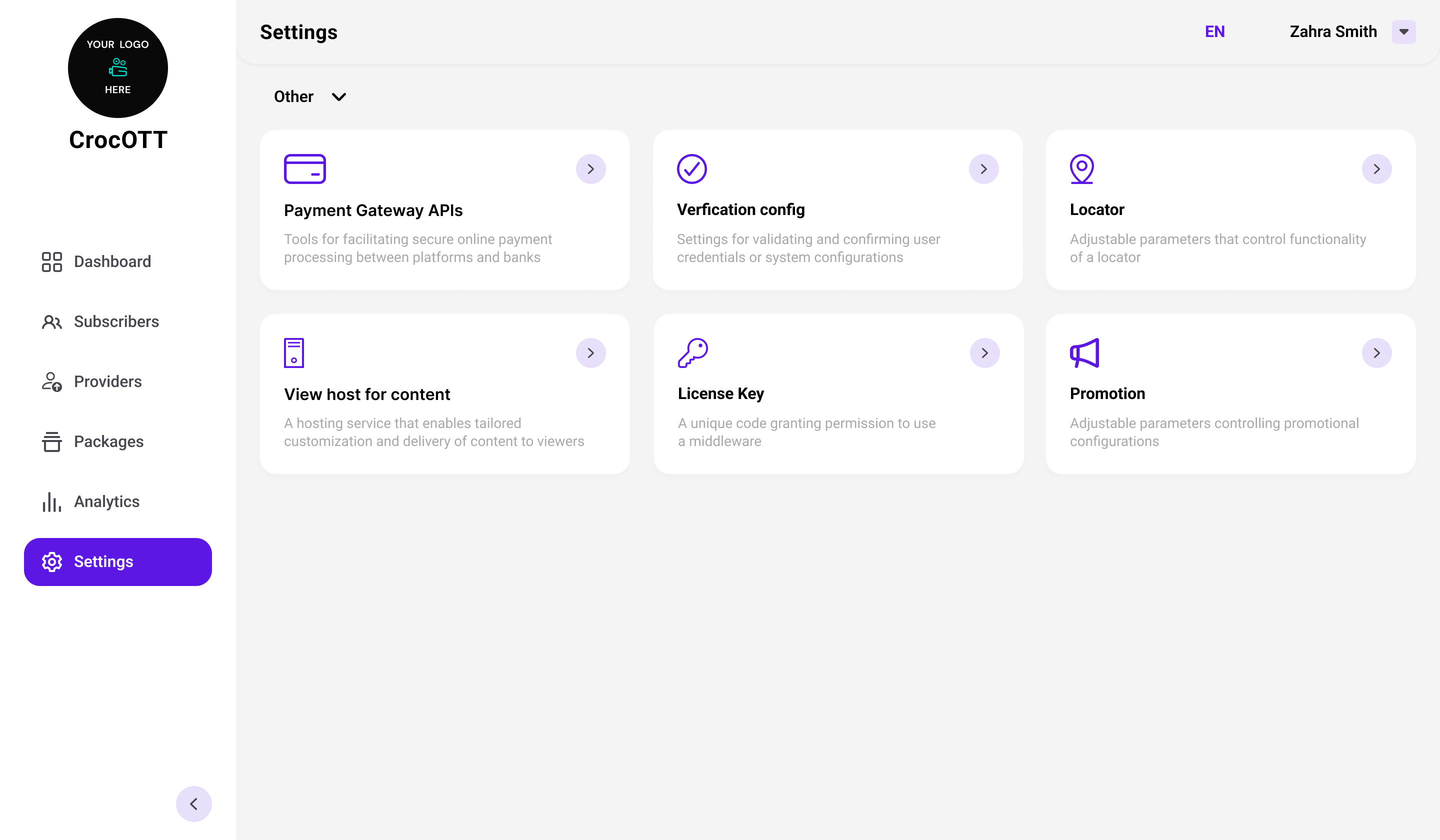The width and height of the screenshot is (1440, 840).
Task: Click the Analytics bar chart icon
Action: point(51,501)
